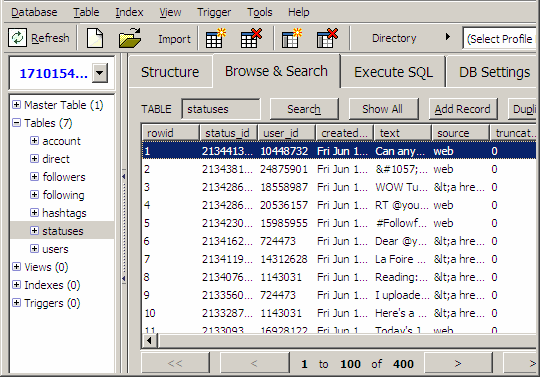Open the Tools menu
The height and width of the screenshot is (377, 540).
(x=260, y=12)
